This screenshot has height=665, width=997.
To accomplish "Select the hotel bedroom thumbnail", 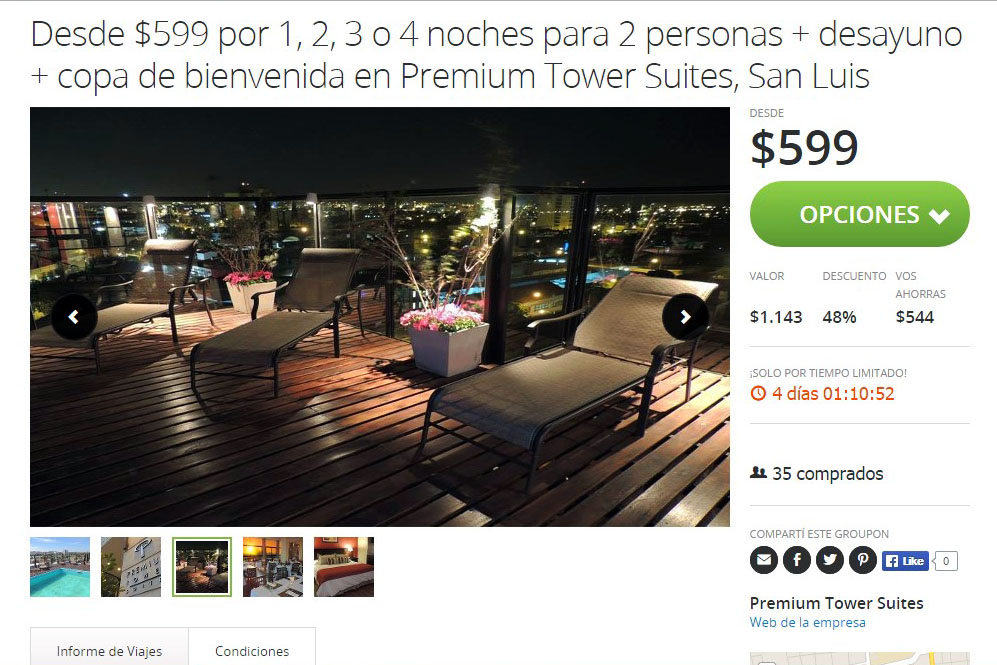I will coord(344,567).
